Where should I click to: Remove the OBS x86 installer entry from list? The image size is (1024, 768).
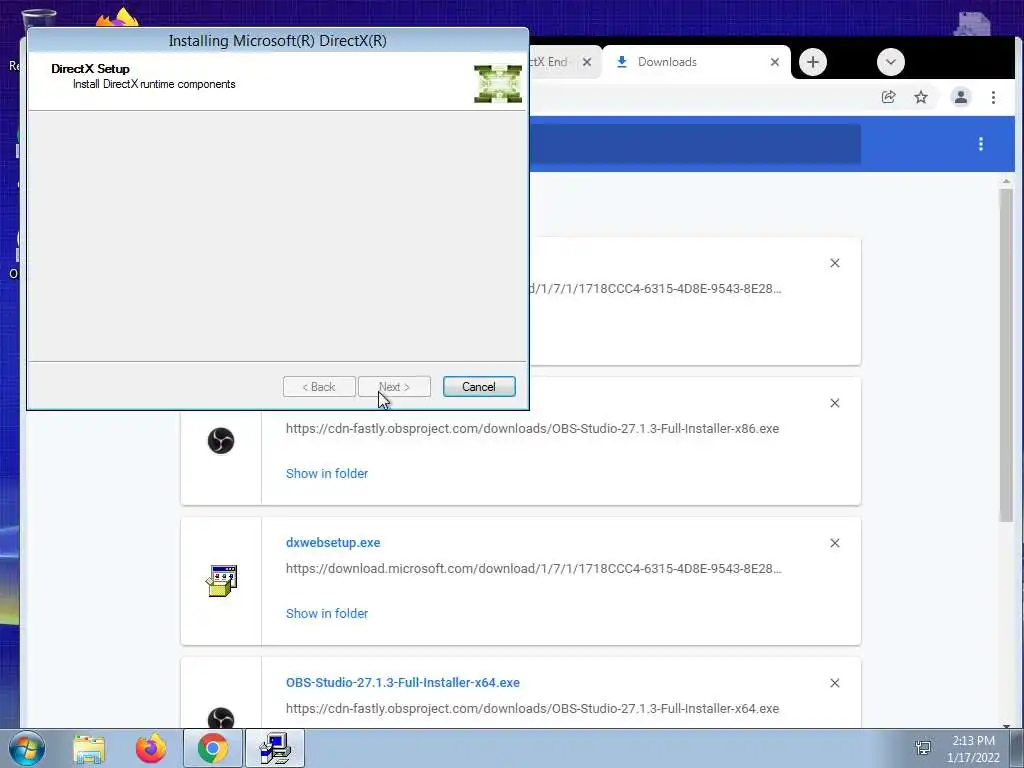point(835,403)
